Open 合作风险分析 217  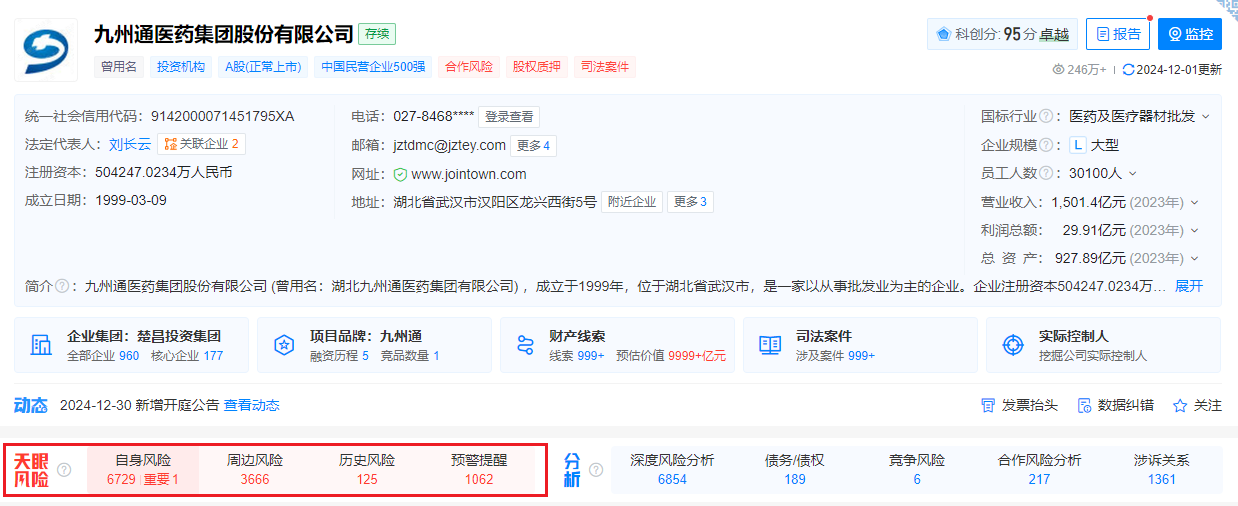tap(1039, 470)
